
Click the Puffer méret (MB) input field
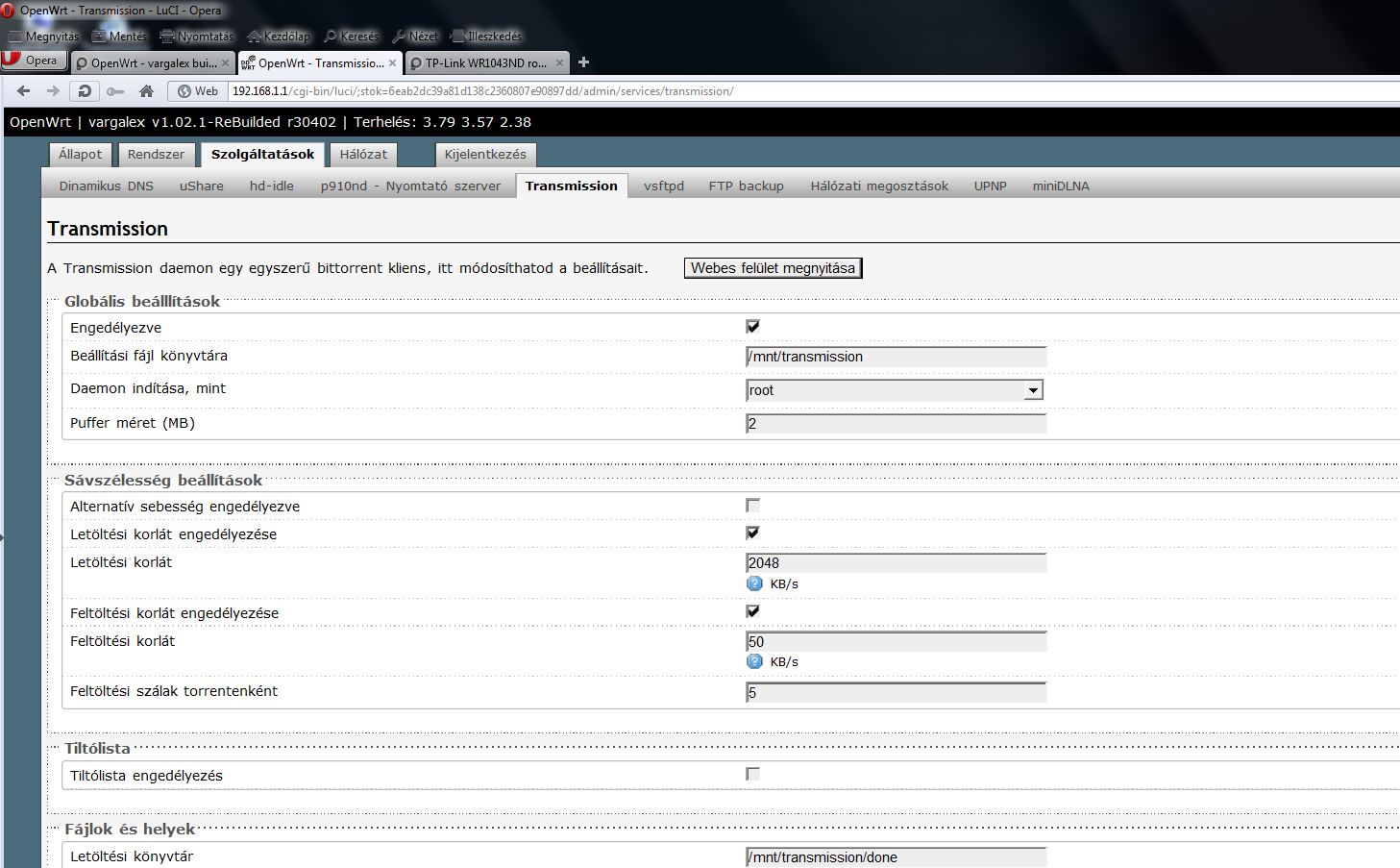click(x=896, y=424)
